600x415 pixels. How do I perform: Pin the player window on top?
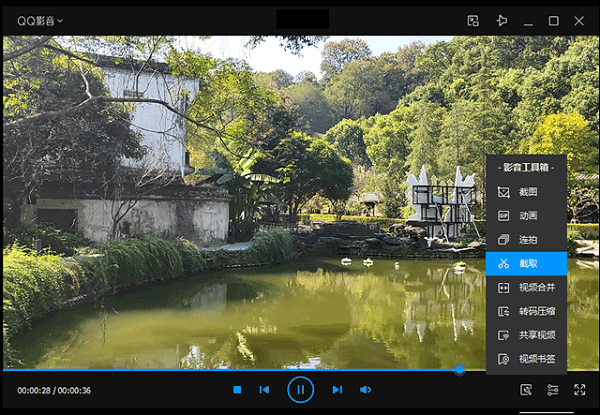click(x=502, y=20)
